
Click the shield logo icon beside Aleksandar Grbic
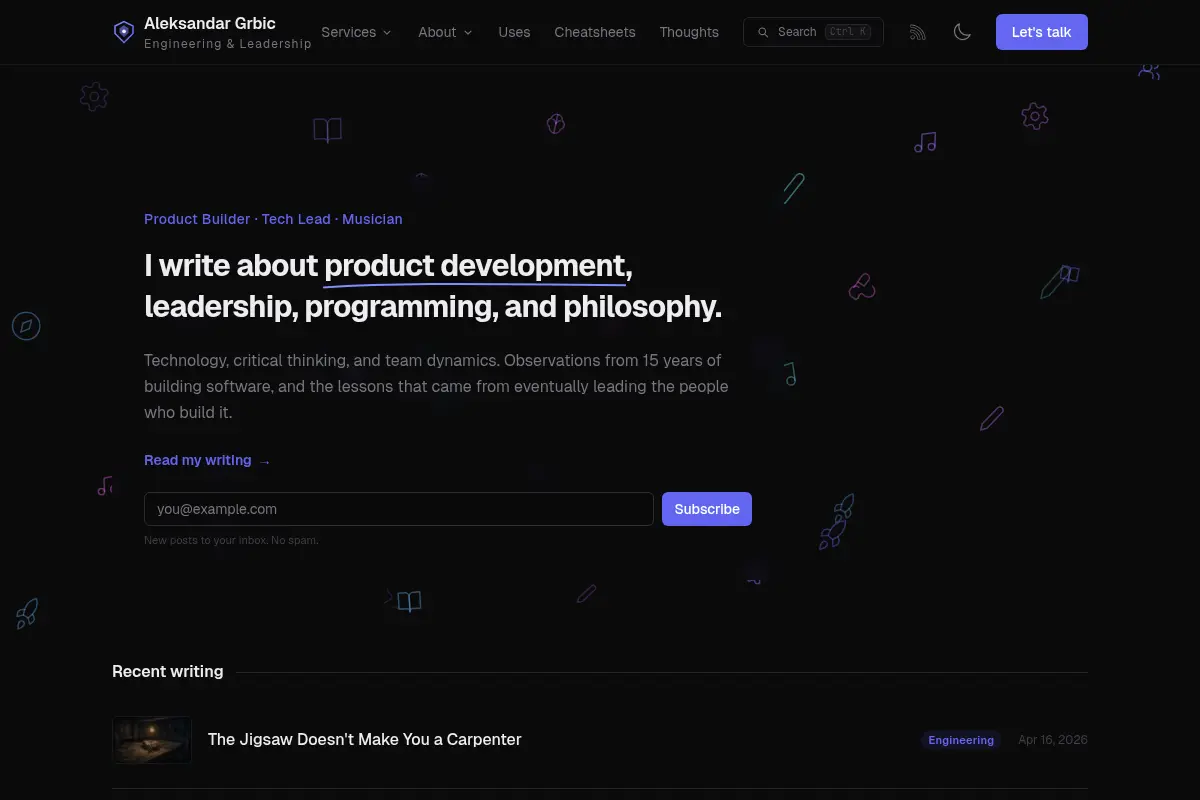pyautogui.click(x=123, y=32)
